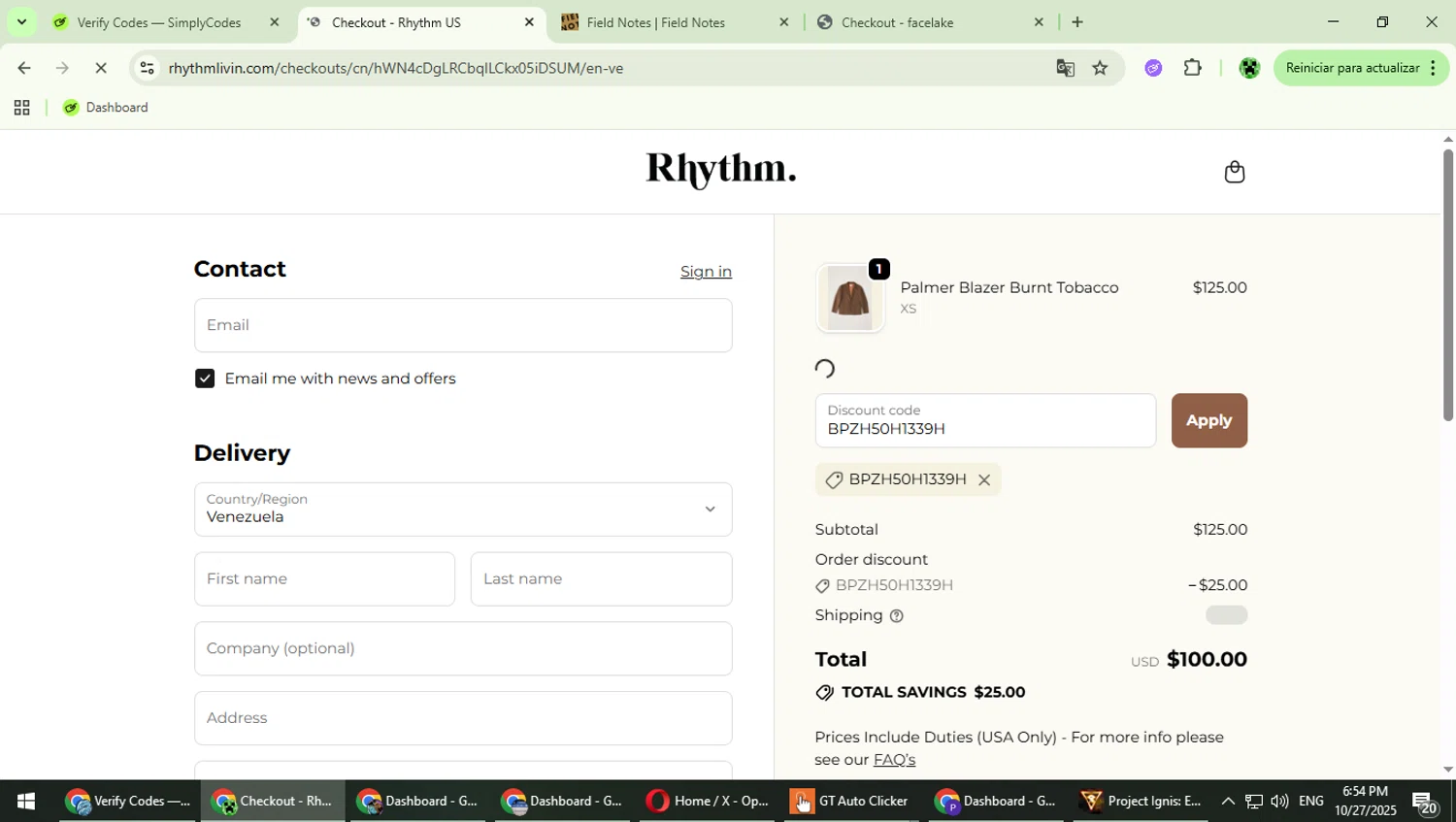Bookmark this page with the star icon
Image resolution: width=1456 pixels, height=822 pixels.
coord(1100,68)
